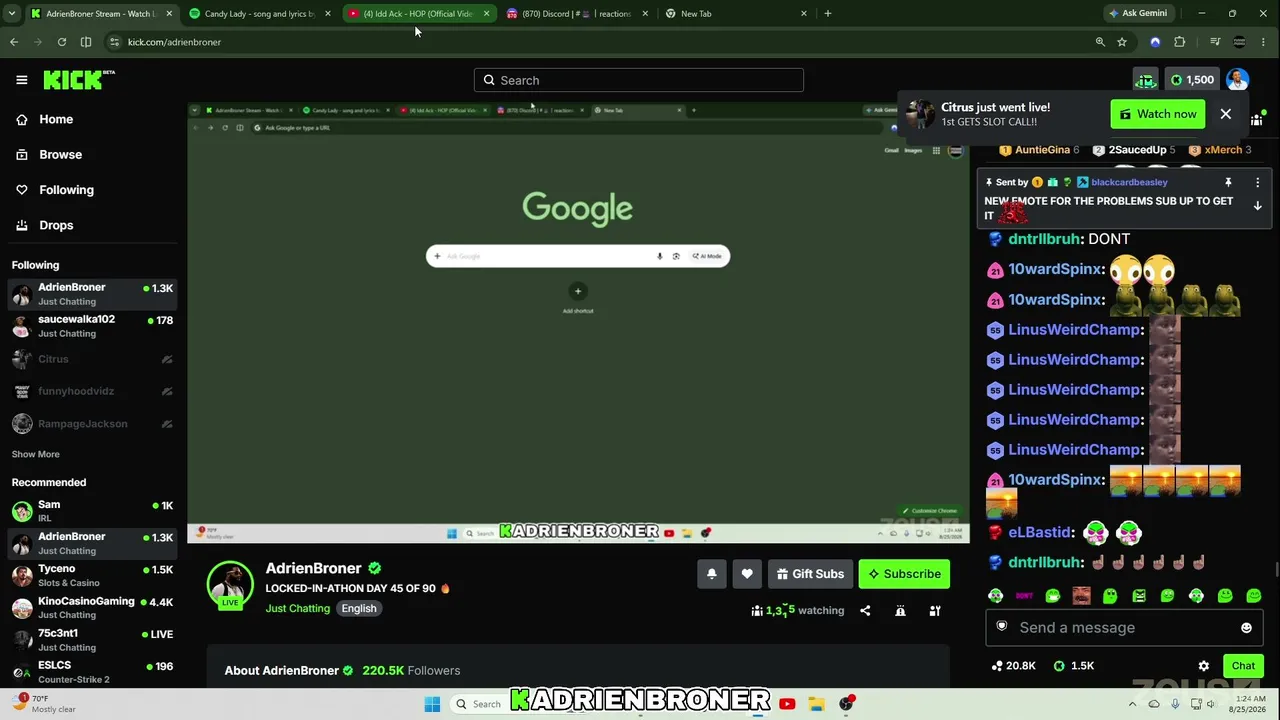Image resolution: width=1280 pixels, height=720 pixels.
Task: Expand Show More under Following
Action: pyautogui.click(x=35, y=454)
